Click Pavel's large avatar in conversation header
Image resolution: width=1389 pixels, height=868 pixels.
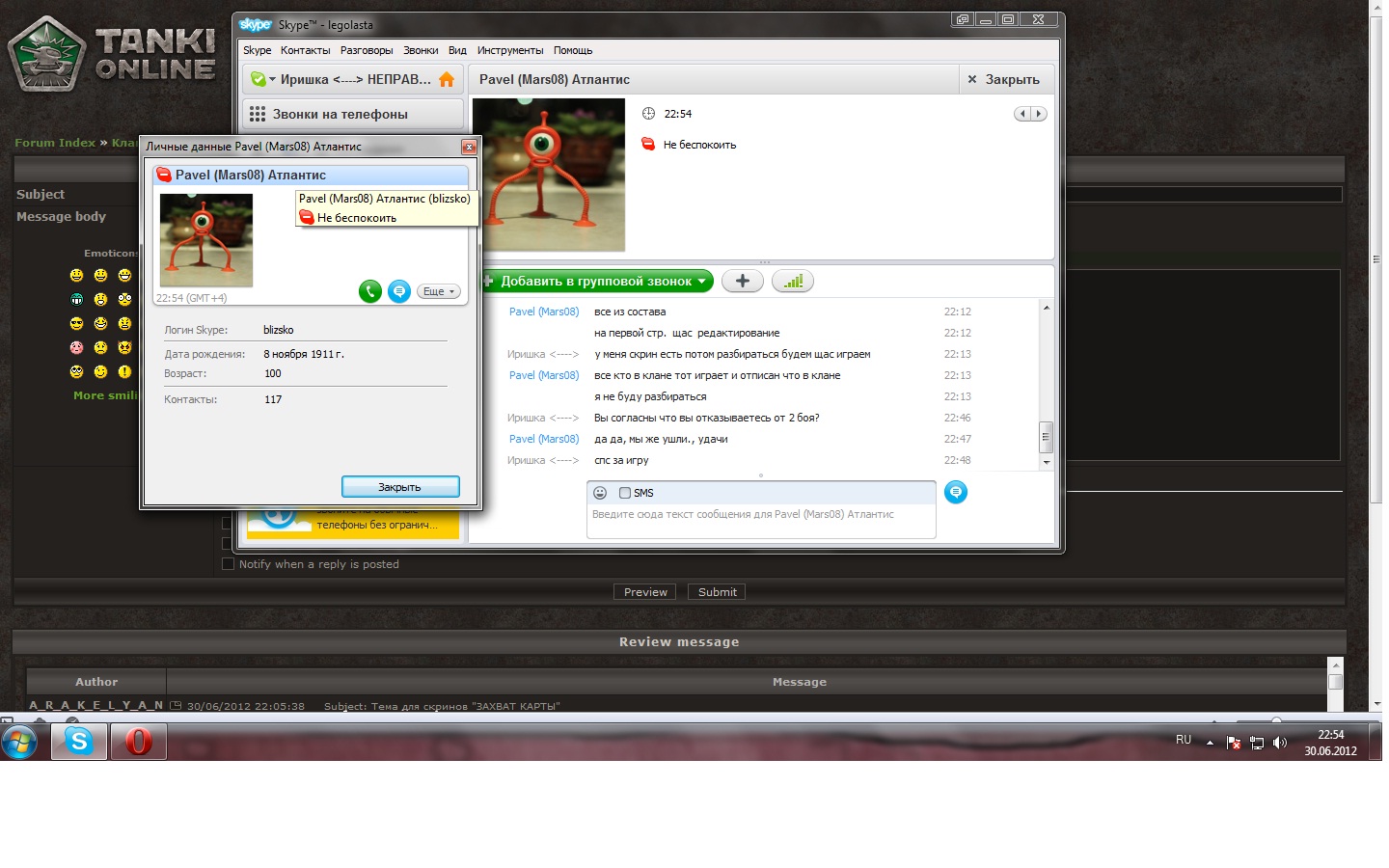[549, 175]
